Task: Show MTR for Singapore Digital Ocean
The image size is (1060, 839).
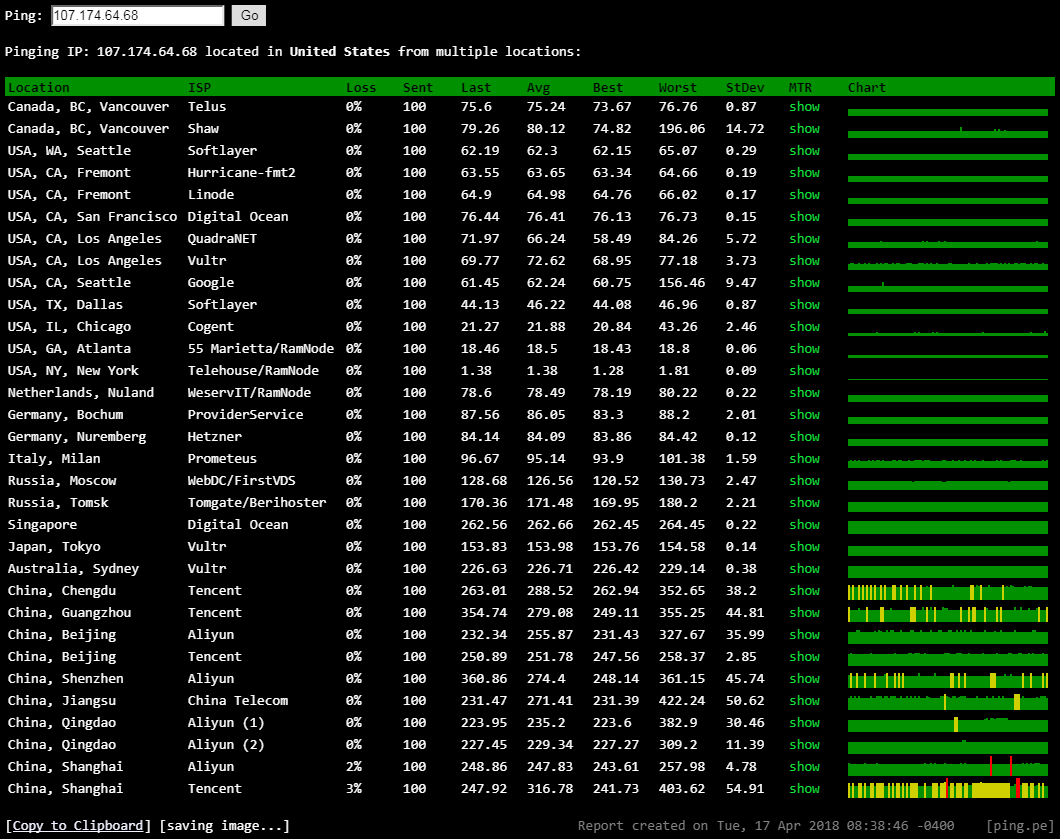Action: click(x=804, y=525)
